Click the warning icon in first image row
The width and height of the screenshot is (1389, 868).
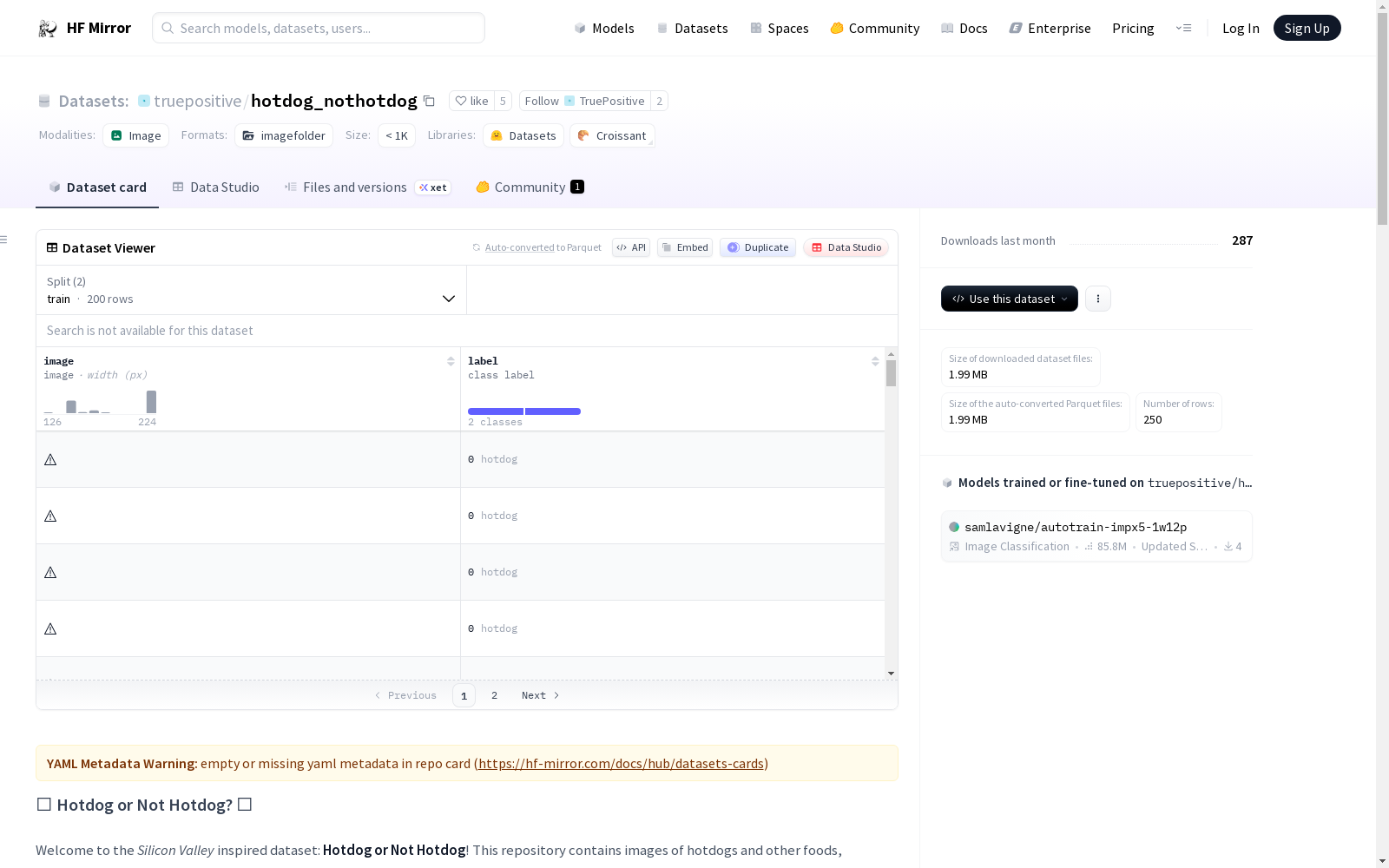coord(50,459)
